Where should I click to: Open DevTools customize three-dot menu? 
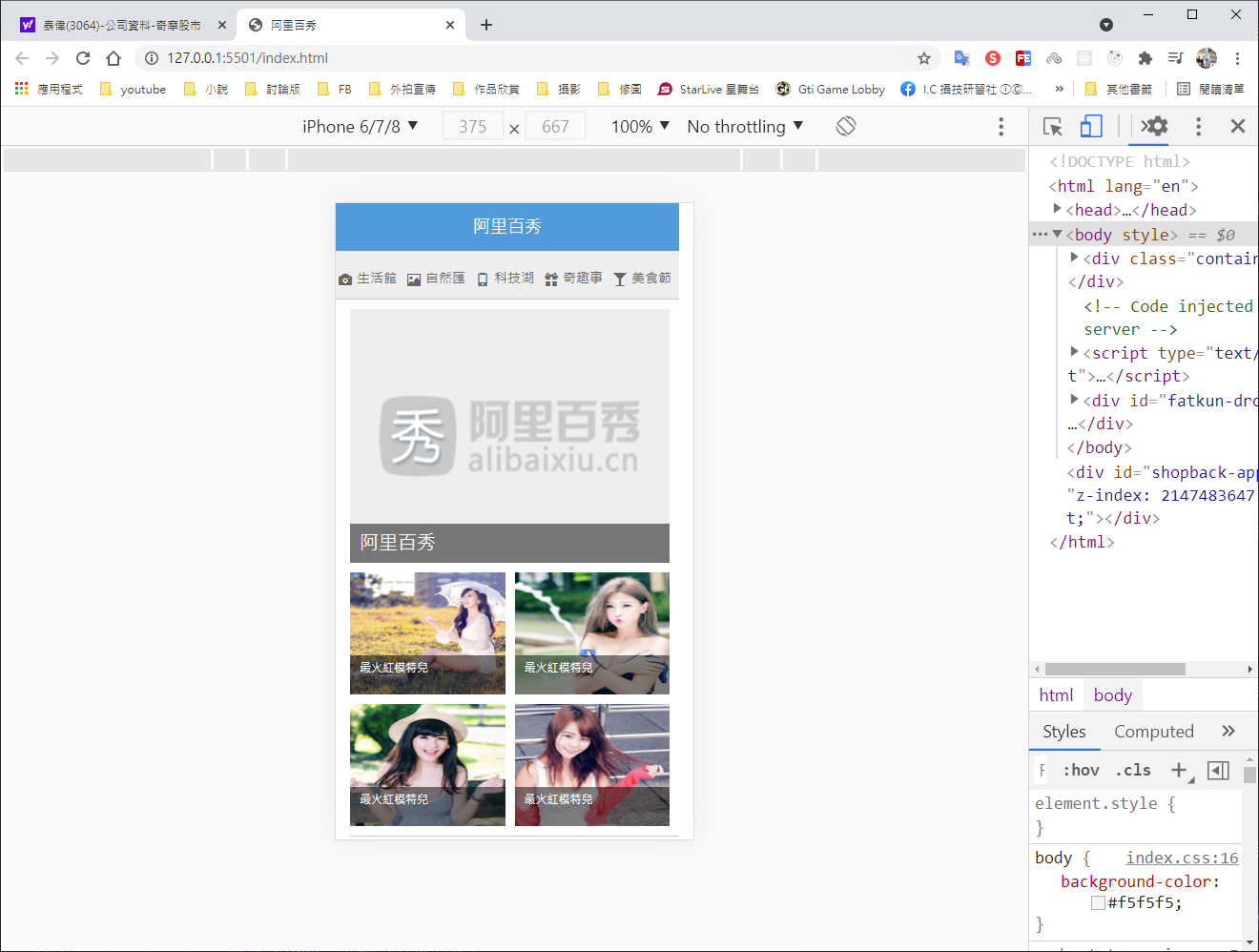(x=1199, y=126)
